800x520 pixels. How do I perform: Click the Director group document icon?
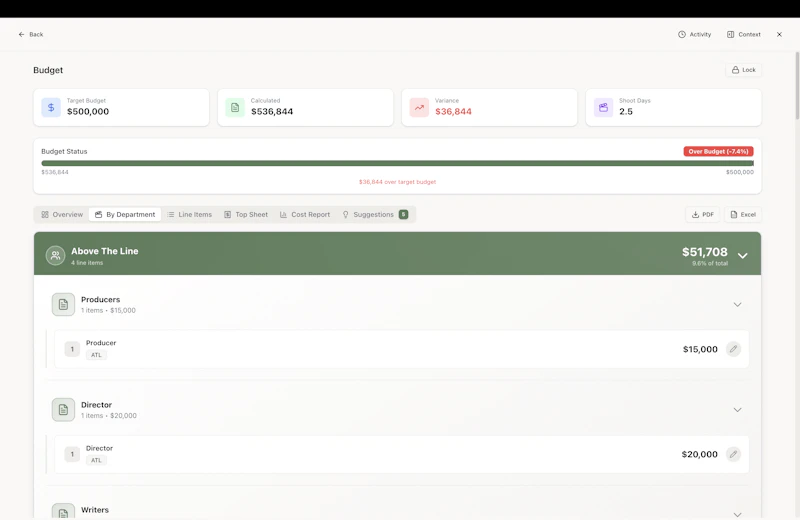pyautogui.click(x=63, y=410)
